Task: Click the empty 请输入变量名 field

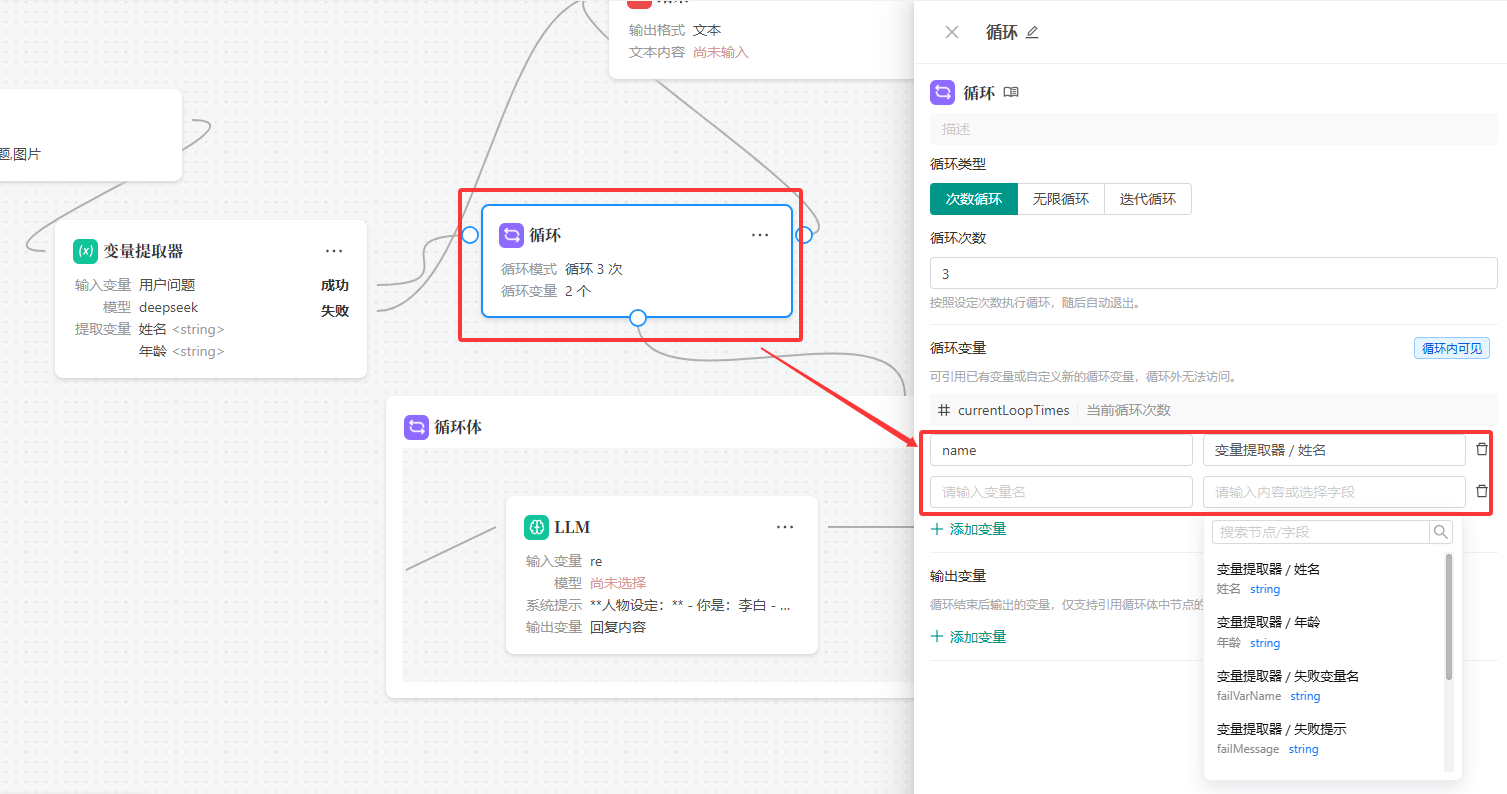Action: (x=1061, y=492)
